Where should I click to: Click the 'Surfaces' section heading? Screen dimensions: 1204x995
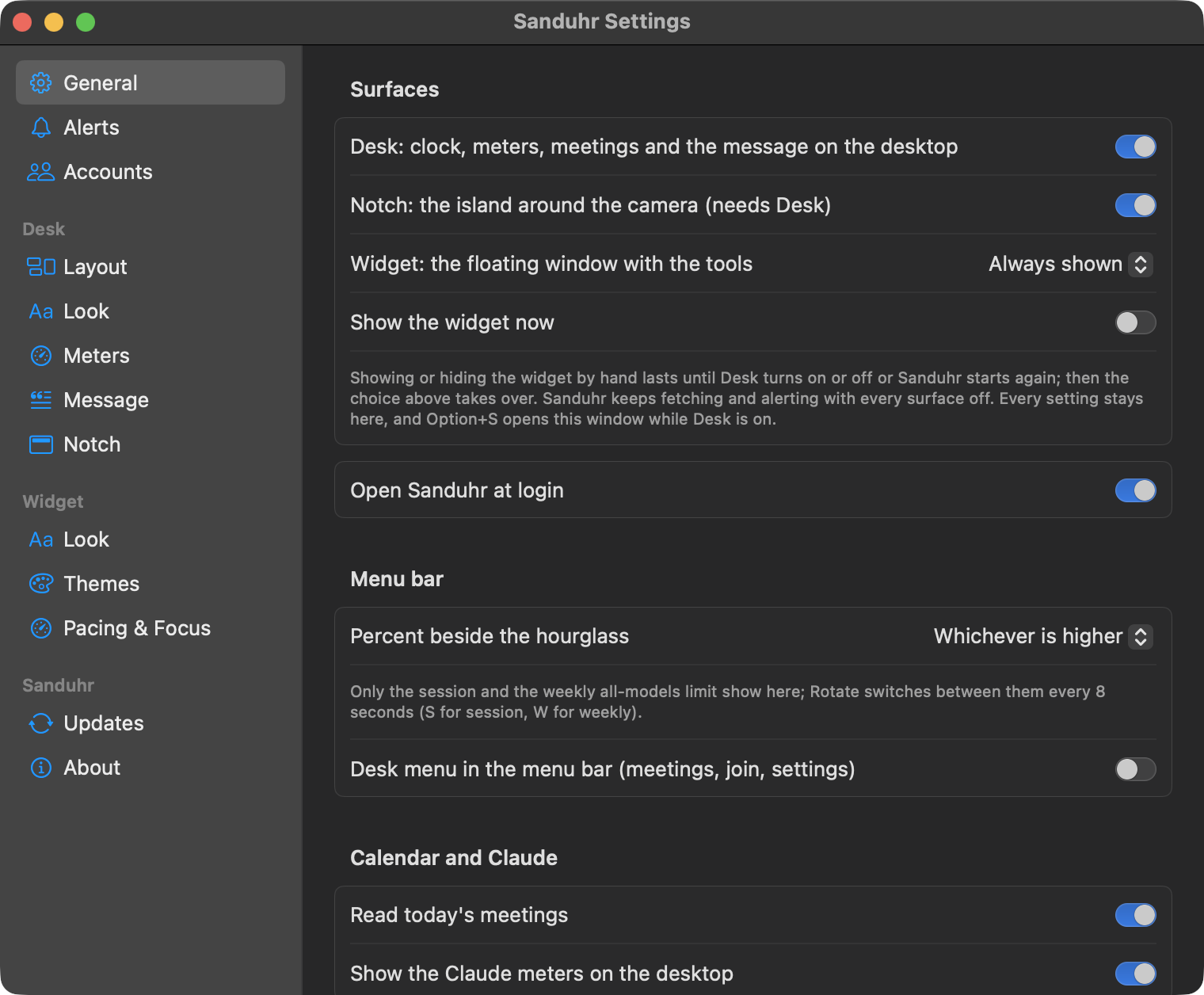(x=394, y=90)
